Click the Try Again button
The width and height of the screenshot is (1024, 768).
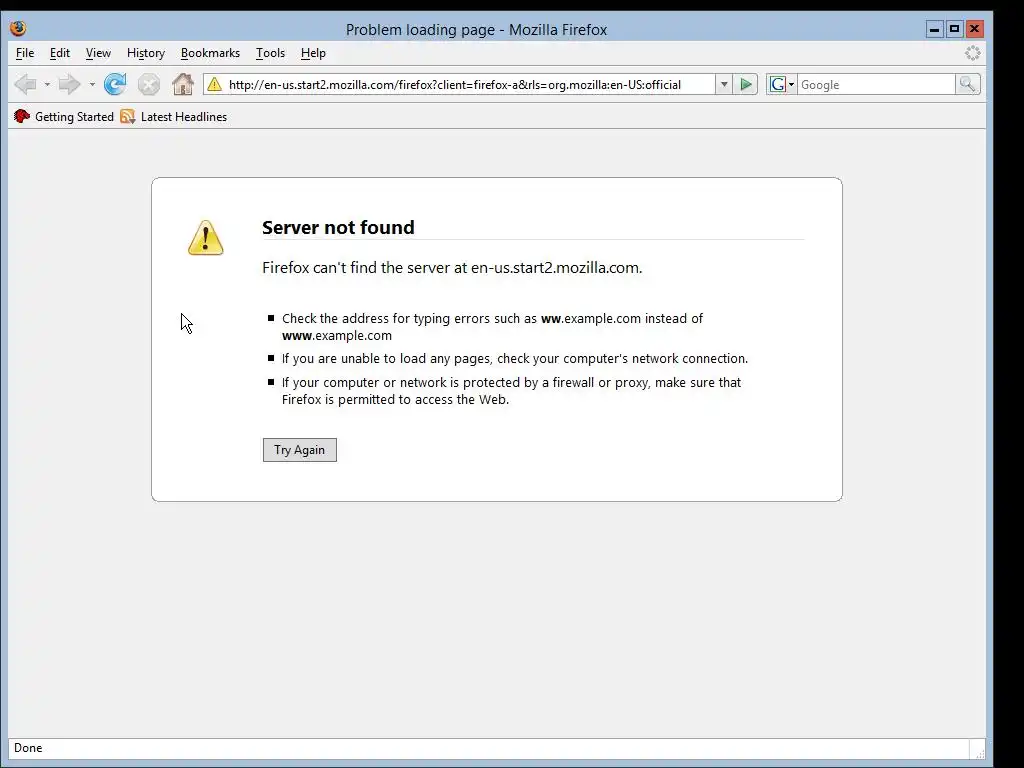pyautogui.click(x=300, y=450)
